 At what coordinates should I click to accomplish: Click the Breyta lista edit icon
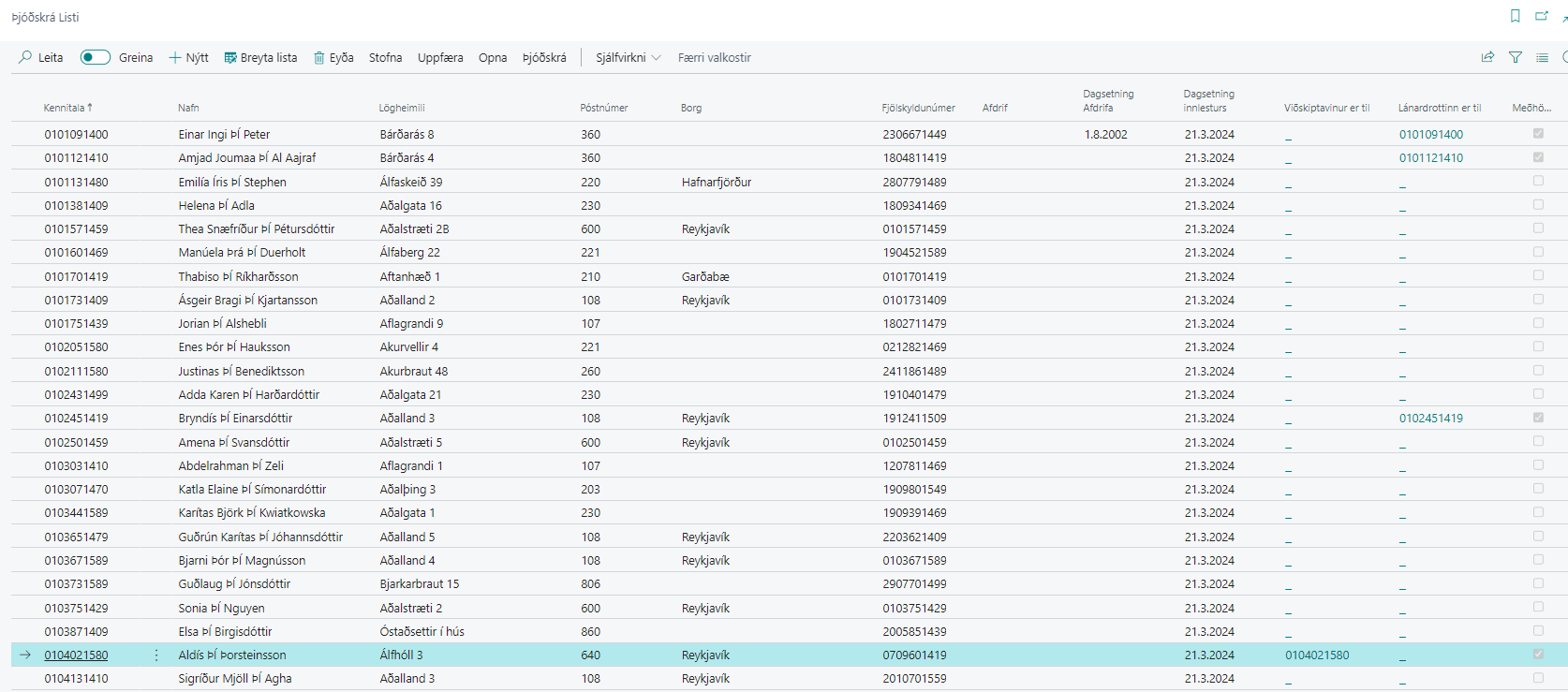coord(230,57)
